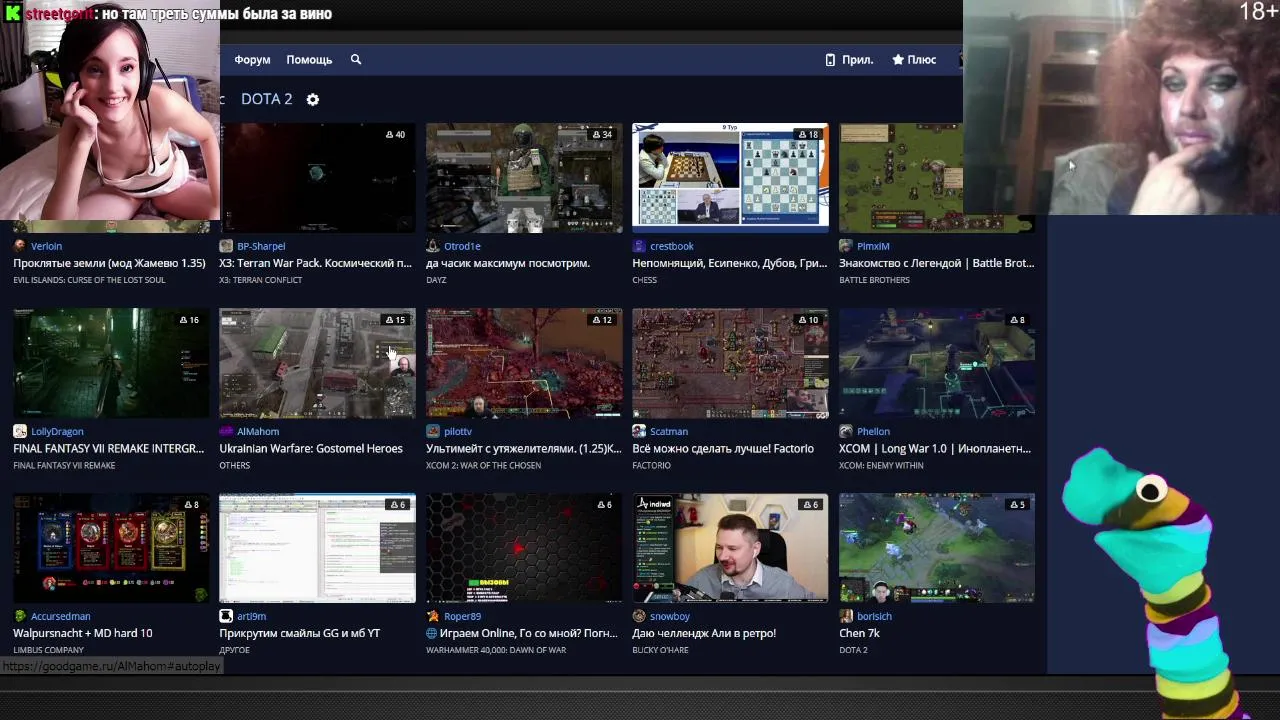Open title Проклятые земли (мод Жамевю 1.35)

pyautogui.click(x=109, y=263)
